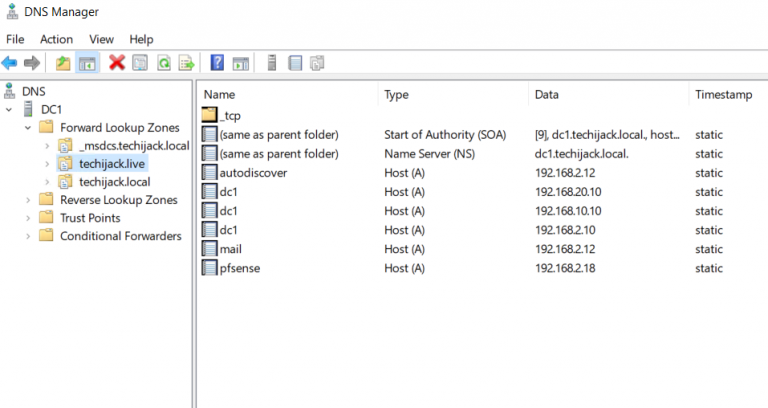Click the Refresh toolbar icon
This screenshot has width=768, height=408.
(164, 63)
